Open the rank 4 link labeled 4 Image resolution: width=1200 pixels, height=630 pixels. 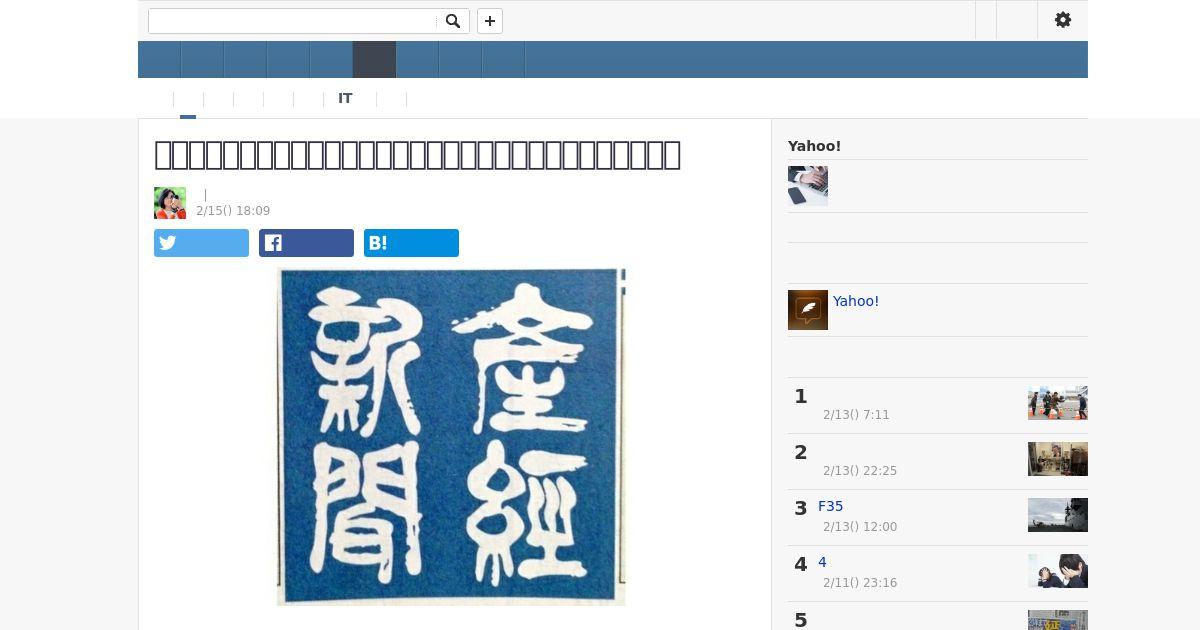(822, 562)
